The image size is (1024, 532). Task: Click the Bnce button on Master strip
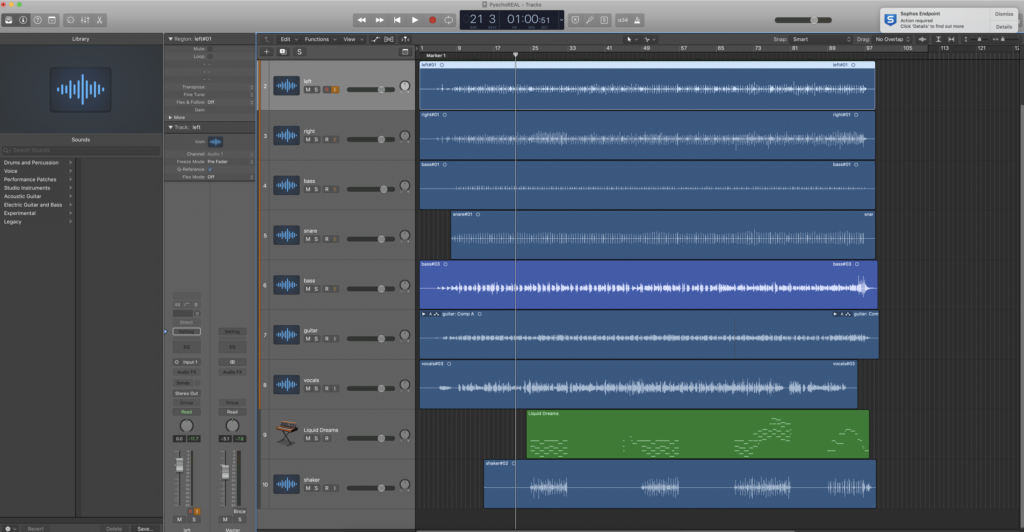[240, 511]
